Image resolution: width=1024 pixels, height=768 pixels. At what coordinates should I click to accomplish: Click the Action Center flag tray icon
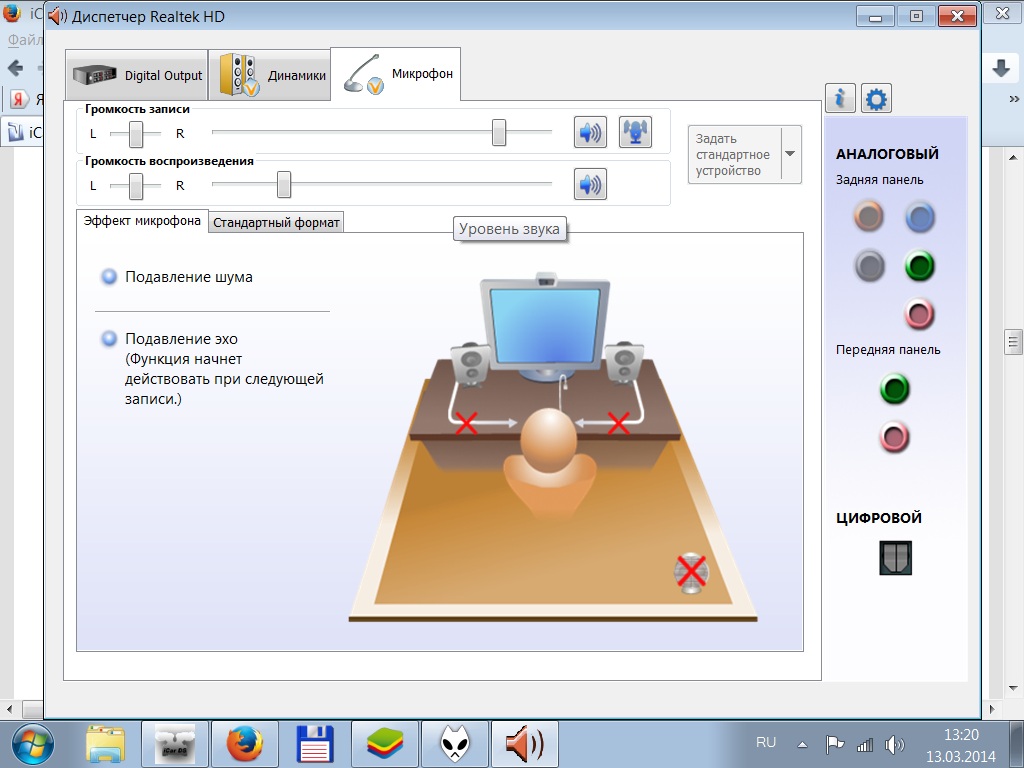click(x=835, y=744)
